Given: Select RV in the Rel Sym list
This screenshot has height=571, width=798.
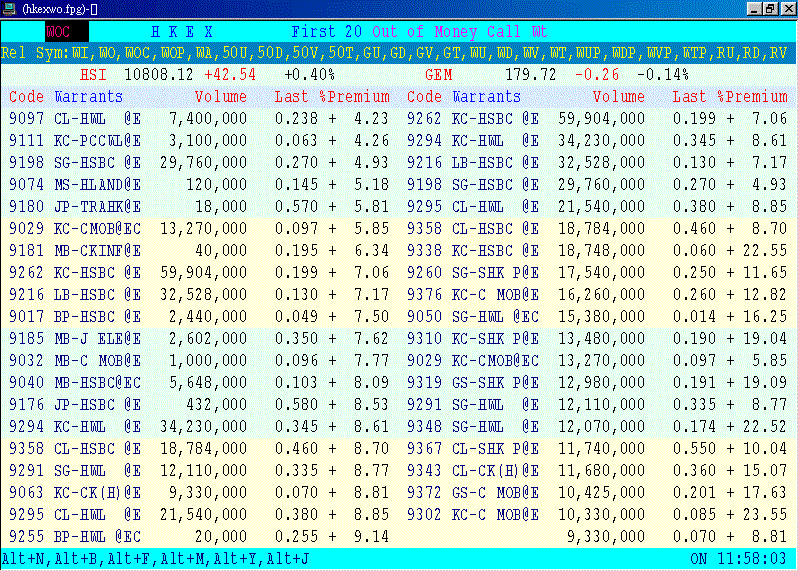Looking at the screenshot, I should pos(779,53).
